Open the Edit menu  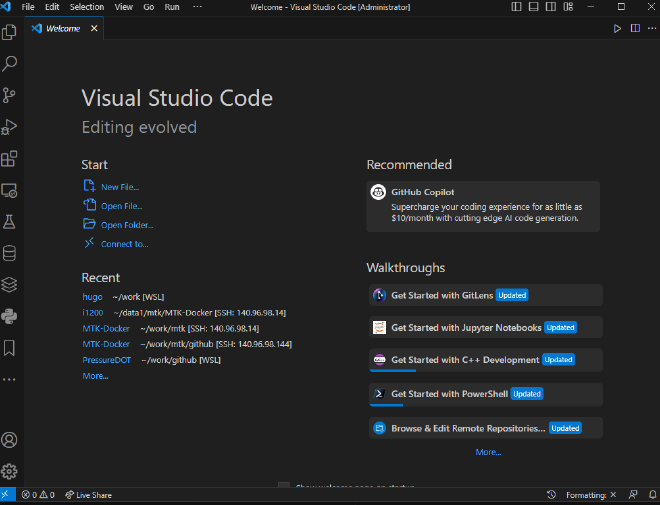pyautogui.click(x=52, y=7)
